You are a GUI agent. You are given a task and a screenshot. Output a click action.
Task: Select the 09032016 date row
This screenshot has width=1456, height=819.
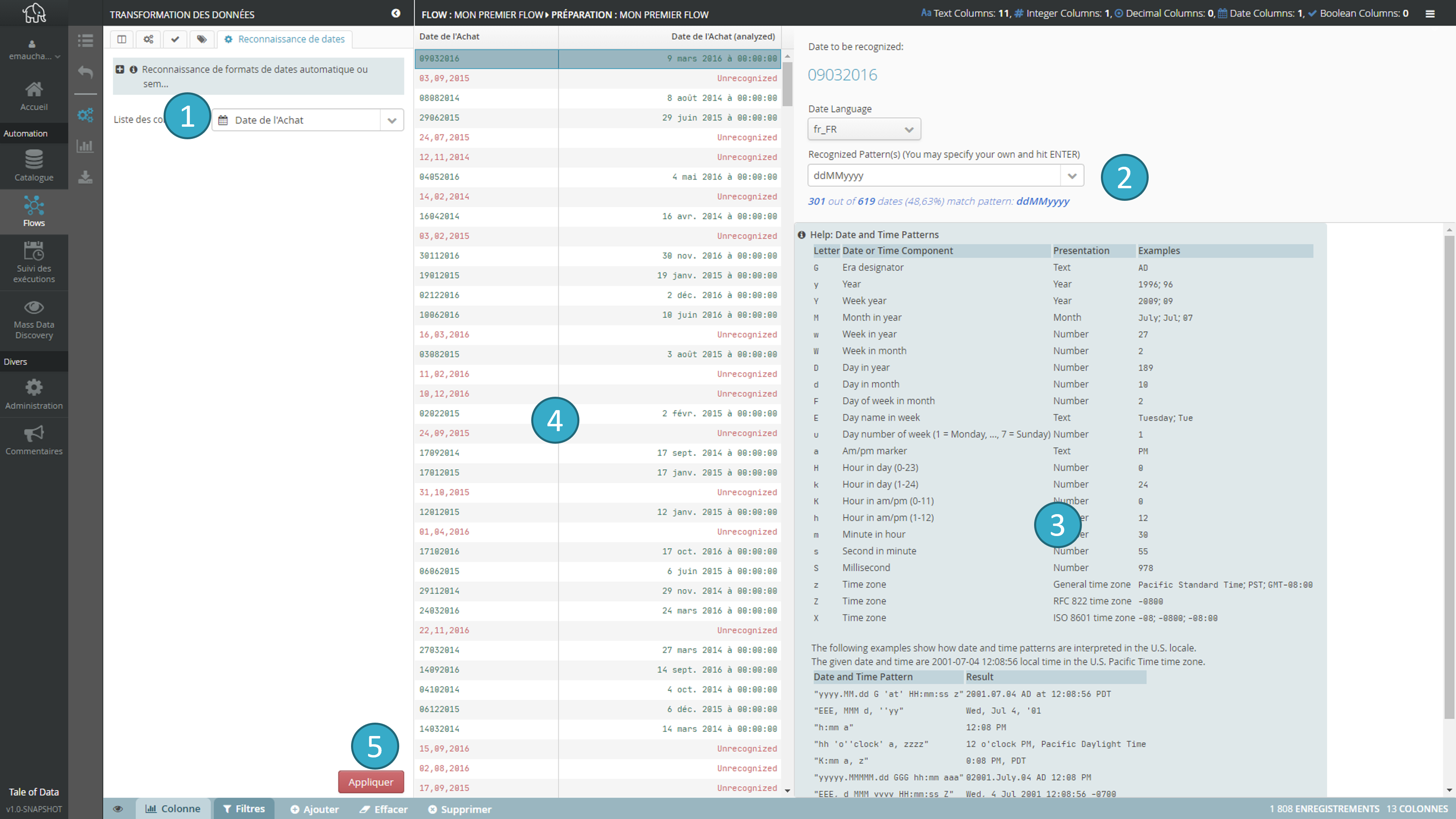click(598, 59)
